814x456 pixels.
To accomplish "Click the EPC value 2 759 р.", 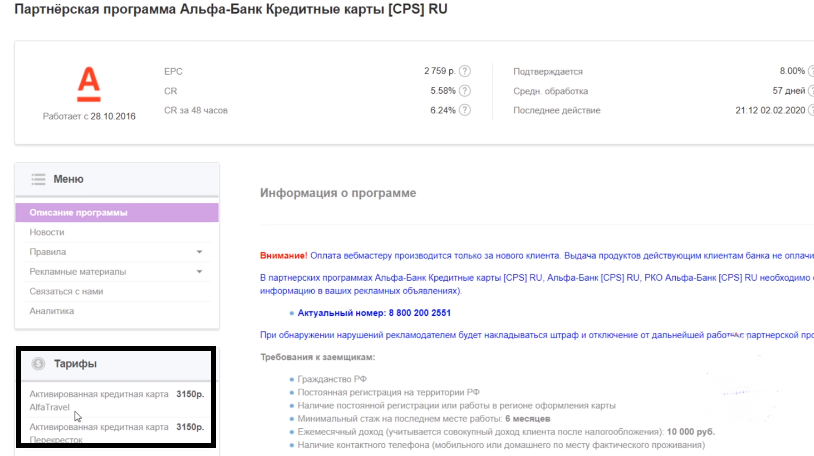I will click(x=440, y=71).
